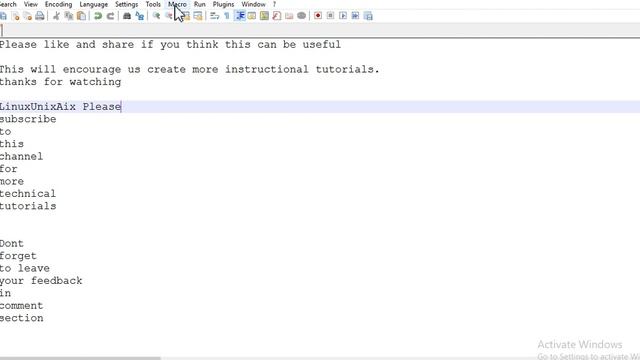Show the Document Map panel

click(x=264, y=16)
